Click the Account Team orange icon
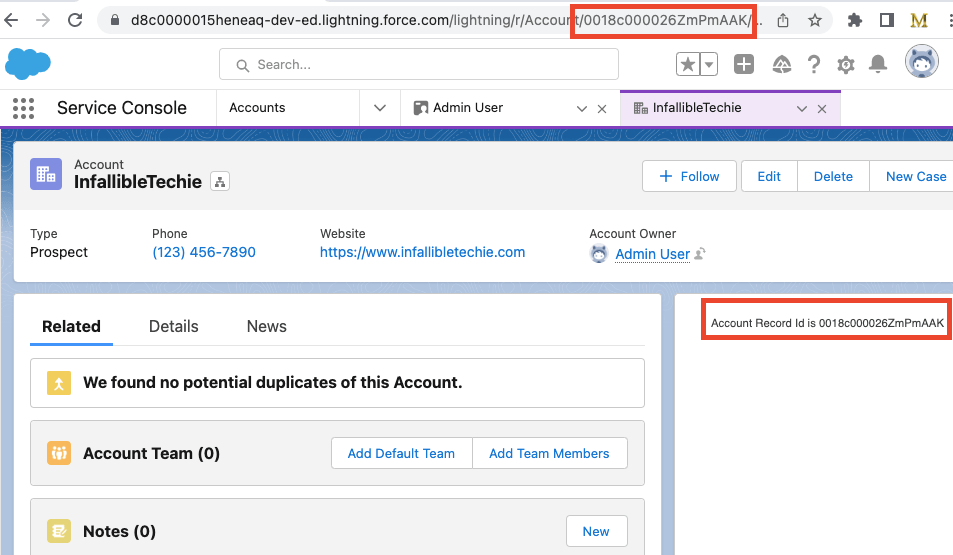953x555 pixels. tap(59, 453)
